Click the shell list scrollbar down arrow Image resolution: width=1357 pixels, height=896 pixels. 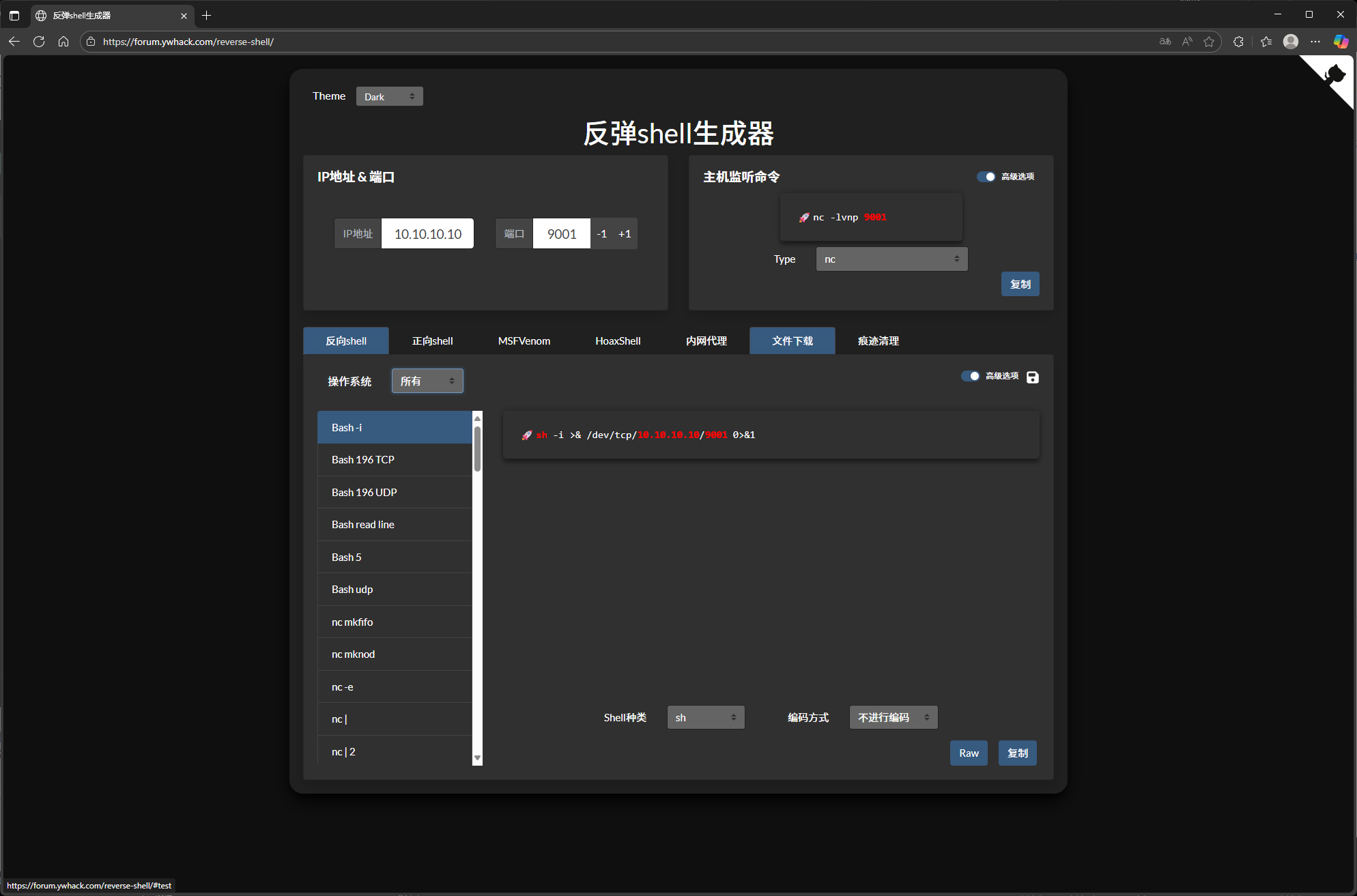click(477, 758)
